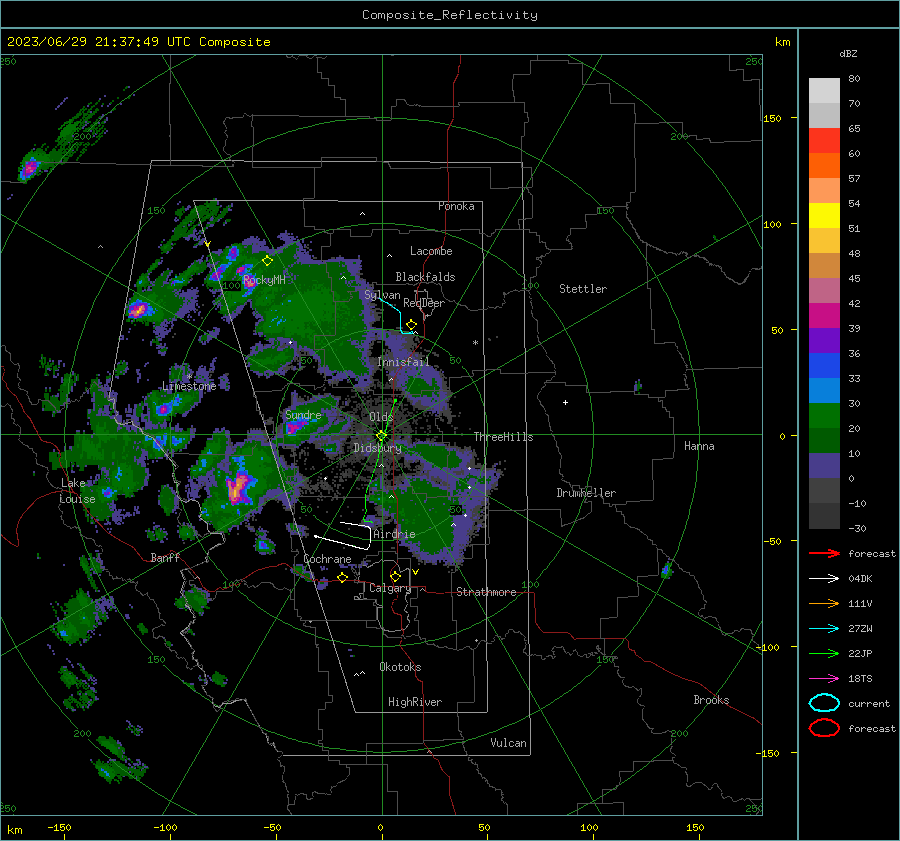Click the Ponoka city label
This screenshot has width=900, height=841.
coord(456,206)
